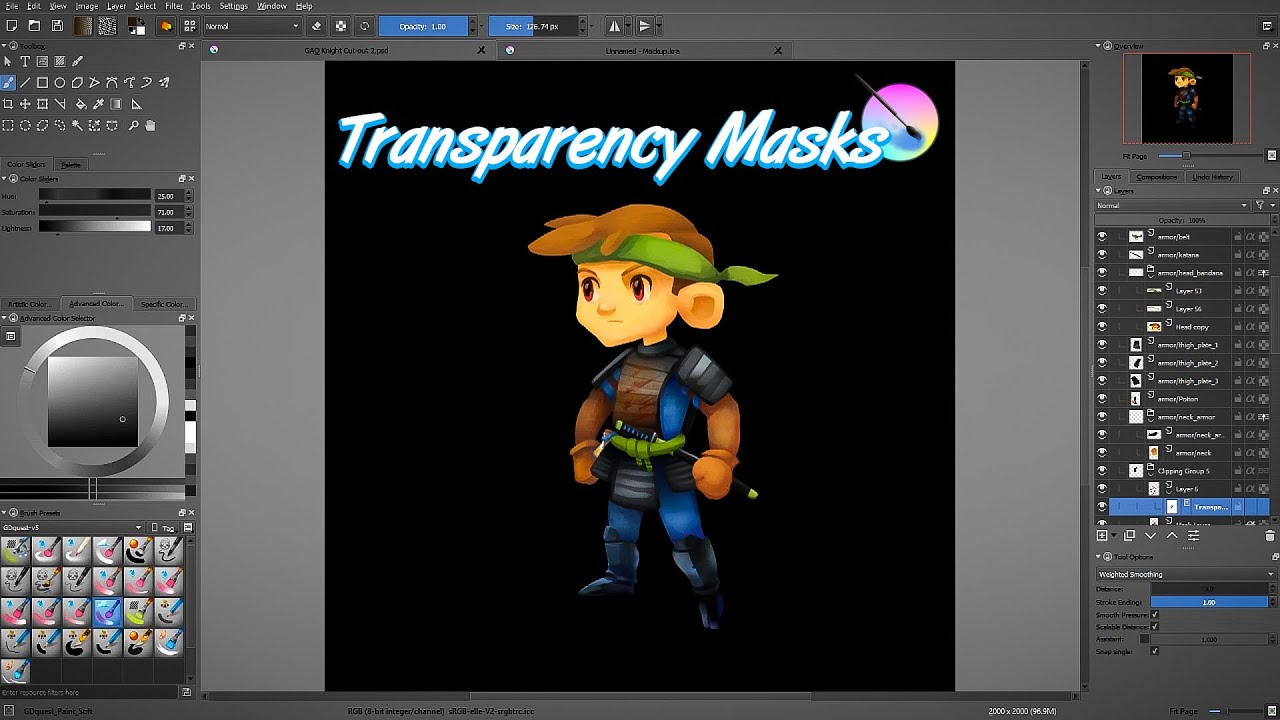Uncheck the Smooth Pressure checkbox
This screenshot has height=720, width=1280.
click(1154, 615)
